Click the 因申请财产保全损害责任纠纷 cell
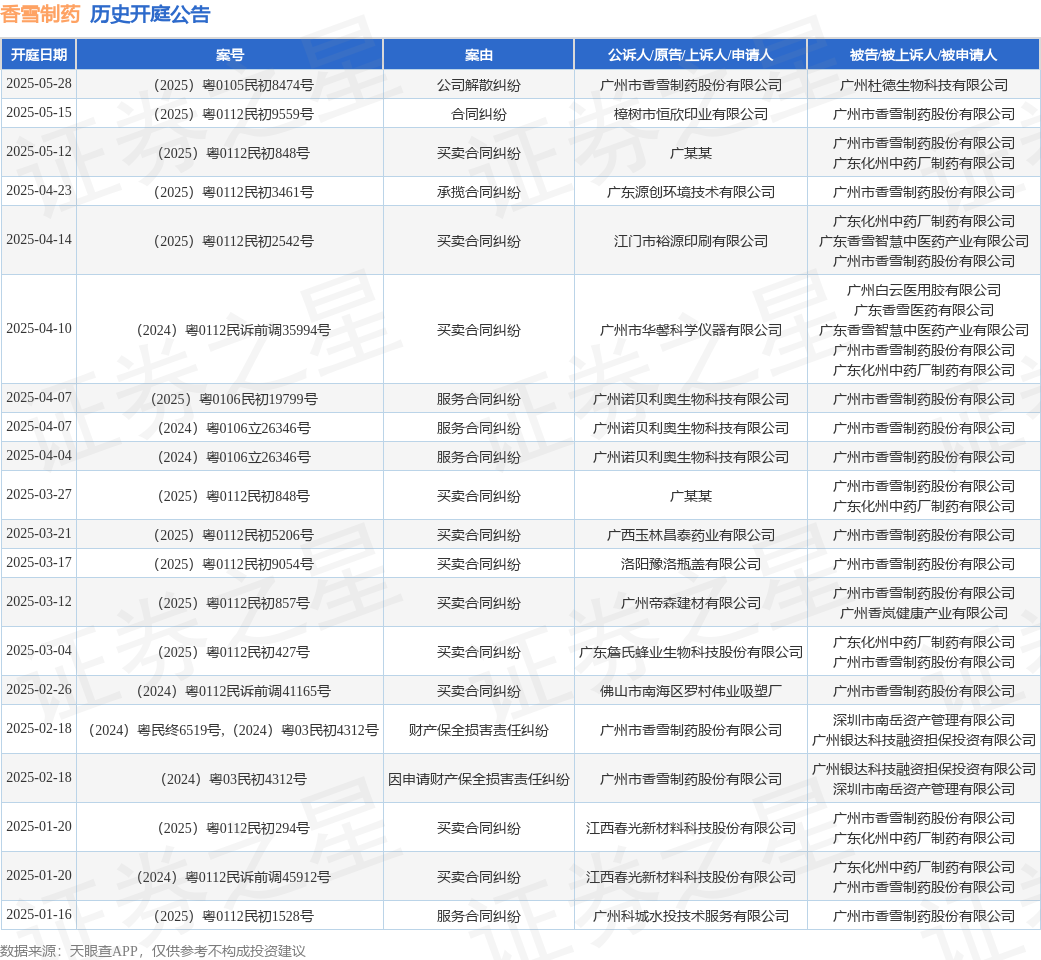This screenshot has width=1041, height=960. click(479, 779)
